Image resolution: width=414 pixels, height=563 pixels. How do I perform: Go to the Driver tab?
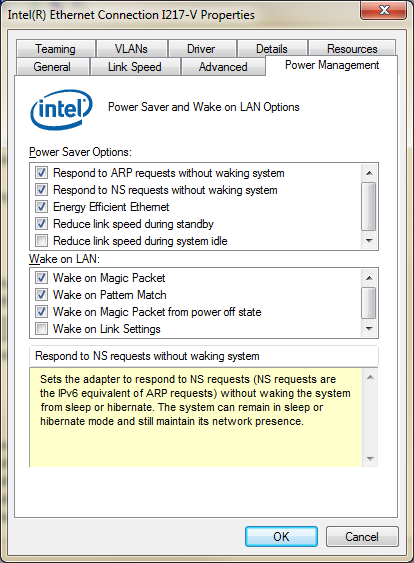pos(201,49)
